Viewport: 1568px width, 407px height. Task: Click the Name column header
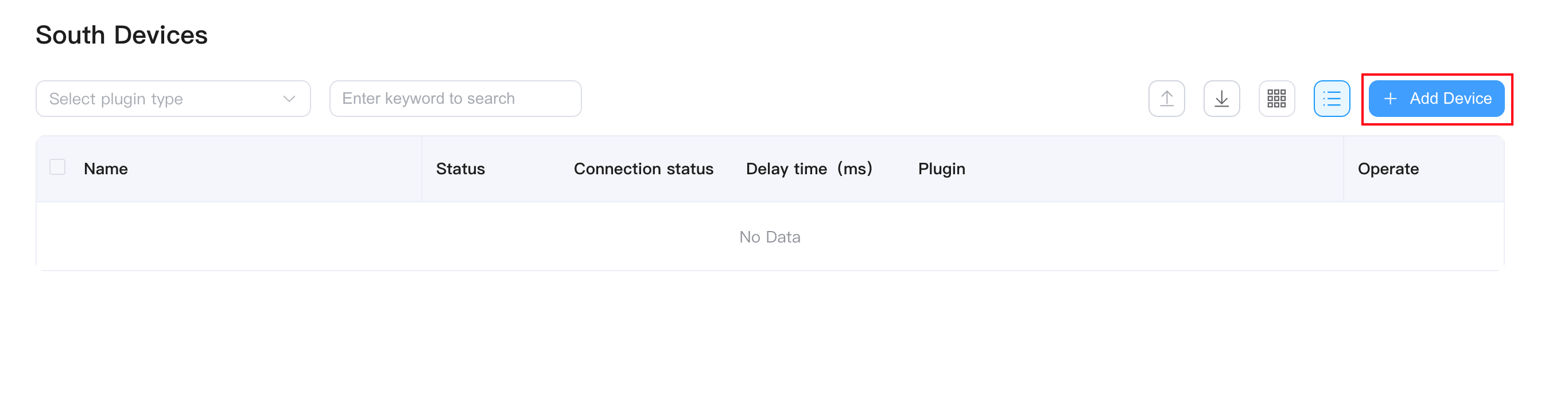click(x=106, y=169)
